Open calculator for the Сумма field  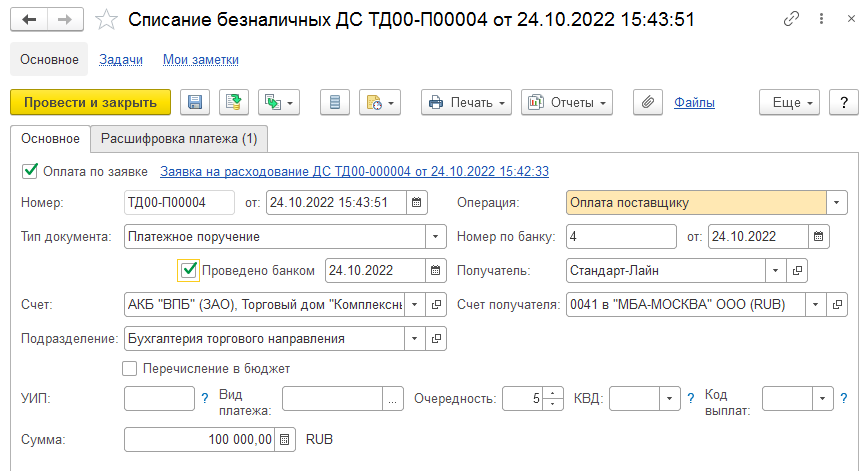(x=285, y=440)
